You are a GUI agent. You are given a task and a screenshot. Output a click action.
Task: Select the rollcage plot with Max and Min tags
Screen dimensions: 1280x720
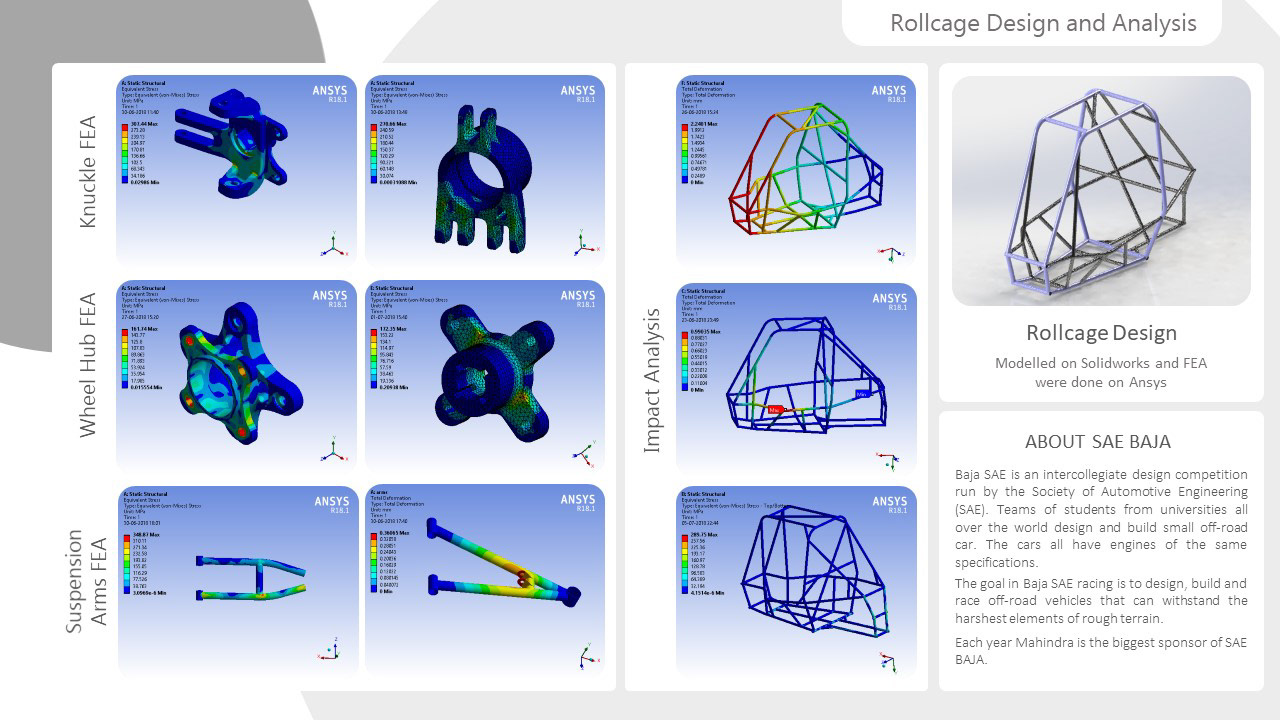click(x=796, y=378)
